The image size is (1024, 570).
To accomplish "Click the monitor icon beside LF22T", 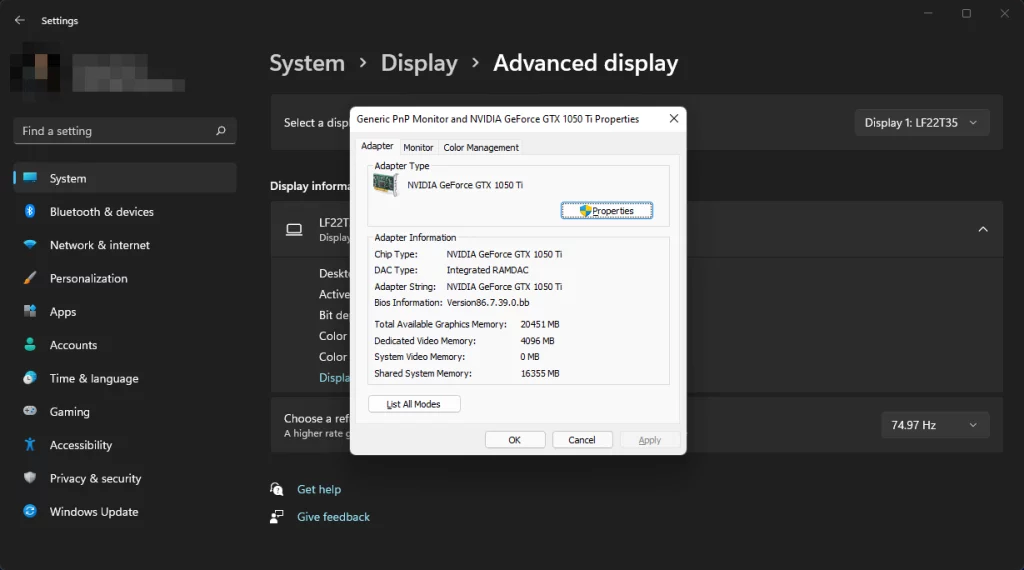I will (294, 229).
